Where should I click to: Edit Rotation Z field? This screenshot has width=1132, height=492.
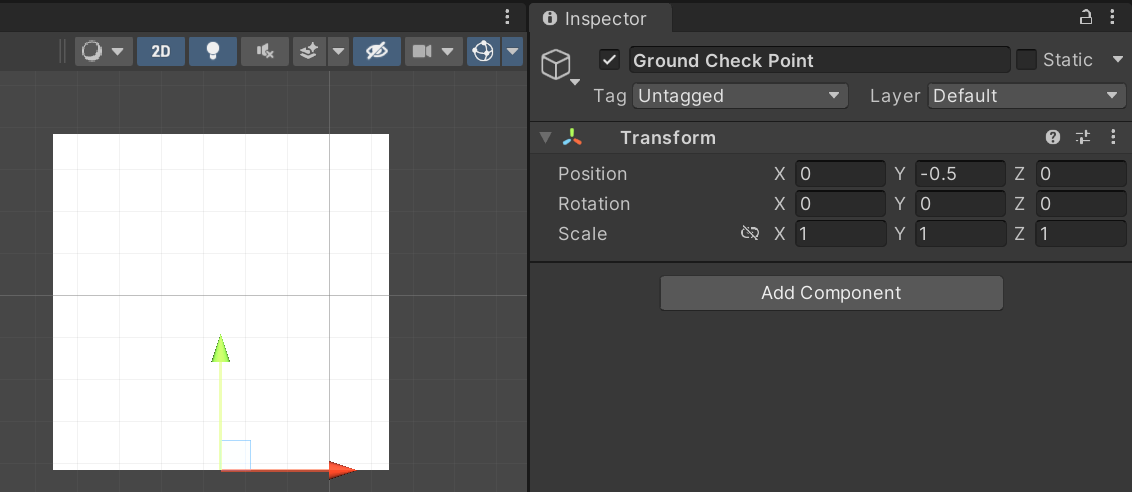click(x=1081, y=204)
